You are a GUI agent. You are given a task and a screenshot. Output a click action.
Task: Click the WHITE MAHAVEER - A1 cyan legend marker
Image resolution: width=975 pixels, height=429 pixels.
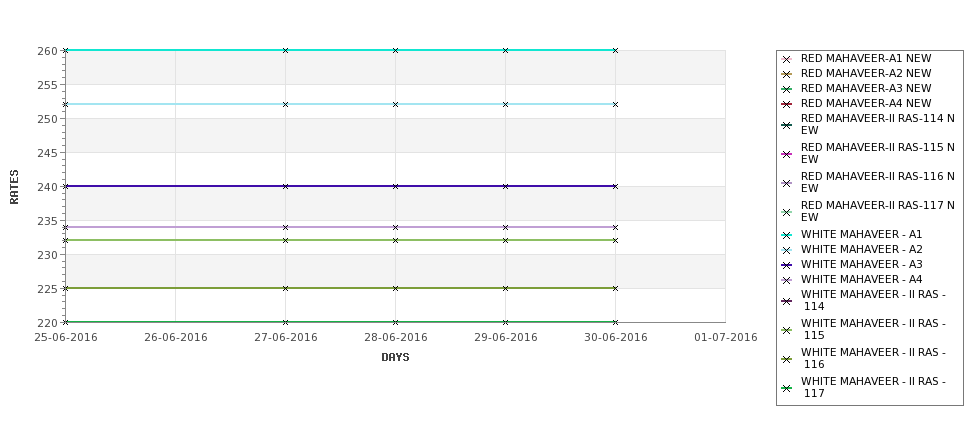coord(787,236)
